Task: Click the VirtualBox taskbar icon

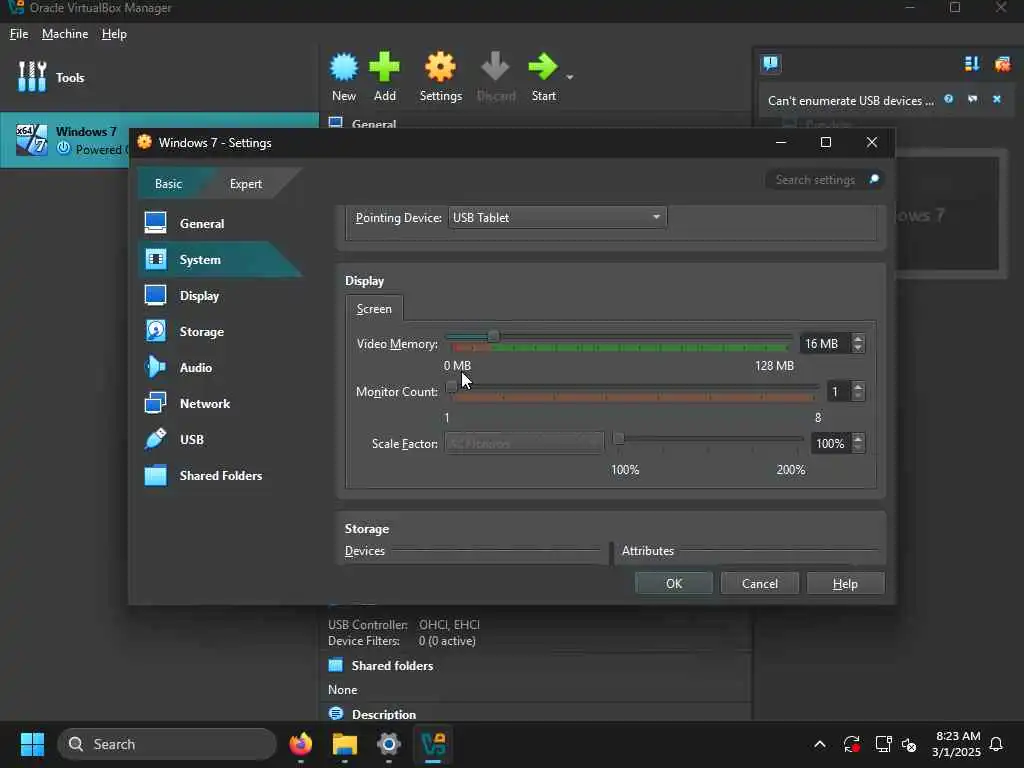Action: coord(433,744)
